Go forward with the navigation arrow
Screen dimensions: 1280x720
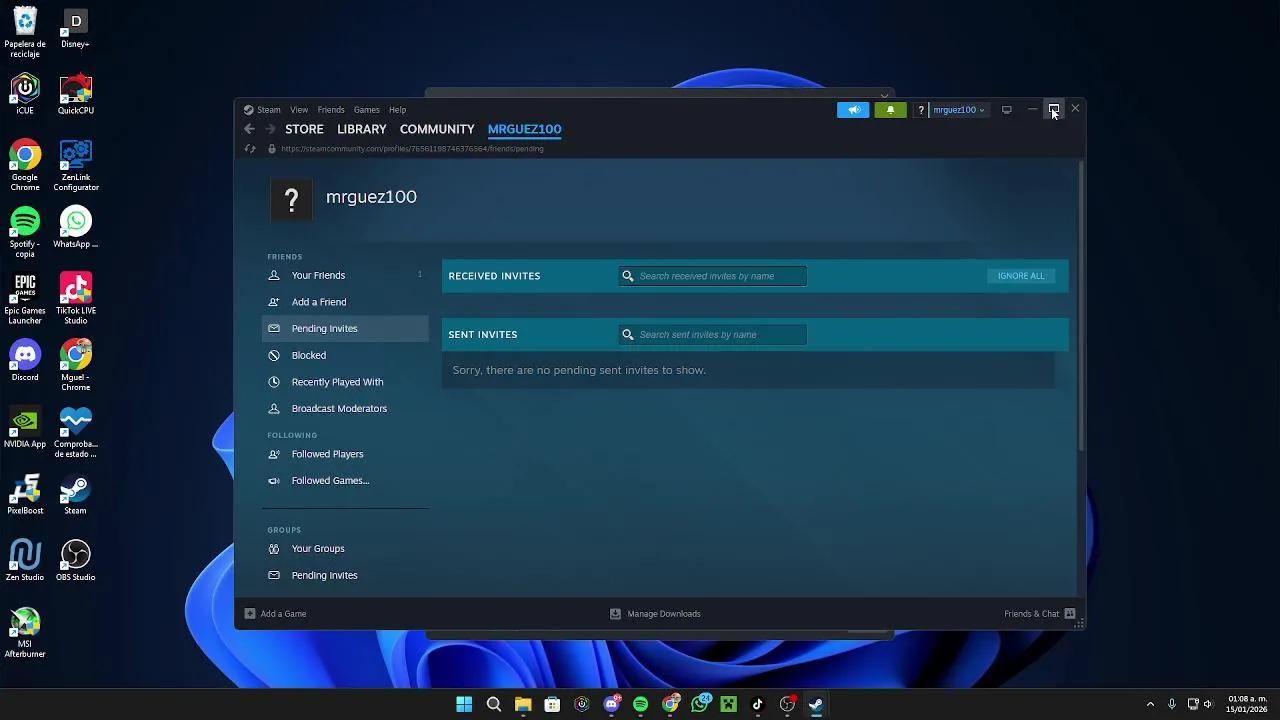[x=270, y=129]
